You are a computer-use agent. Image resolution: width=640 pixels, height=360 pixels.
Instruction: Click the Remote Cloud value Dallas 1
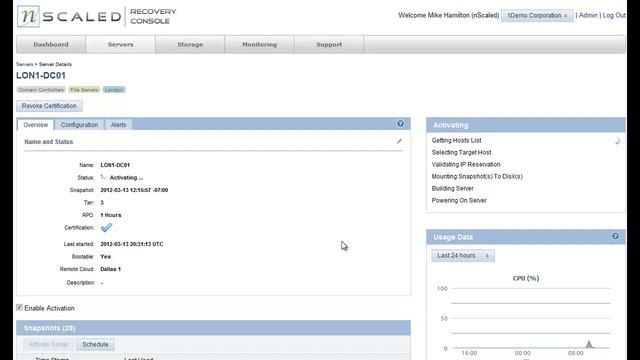110,269
